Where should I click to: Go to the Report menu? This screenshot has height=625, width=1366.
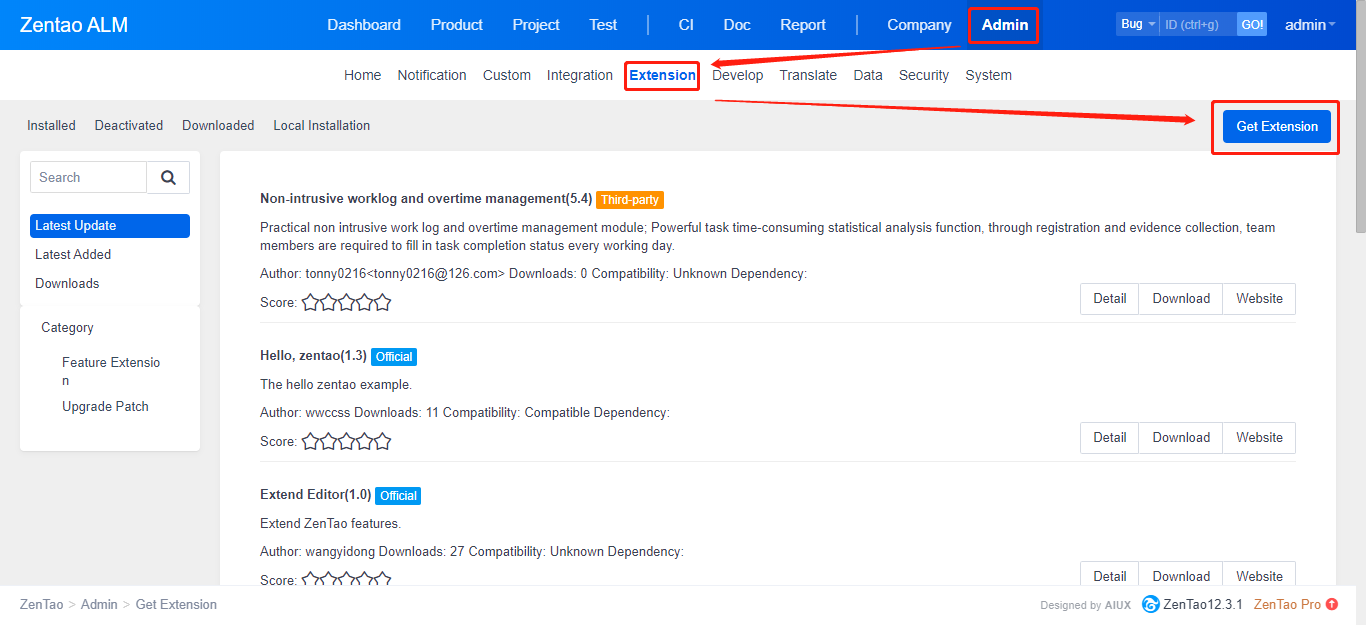pos(803,25)
